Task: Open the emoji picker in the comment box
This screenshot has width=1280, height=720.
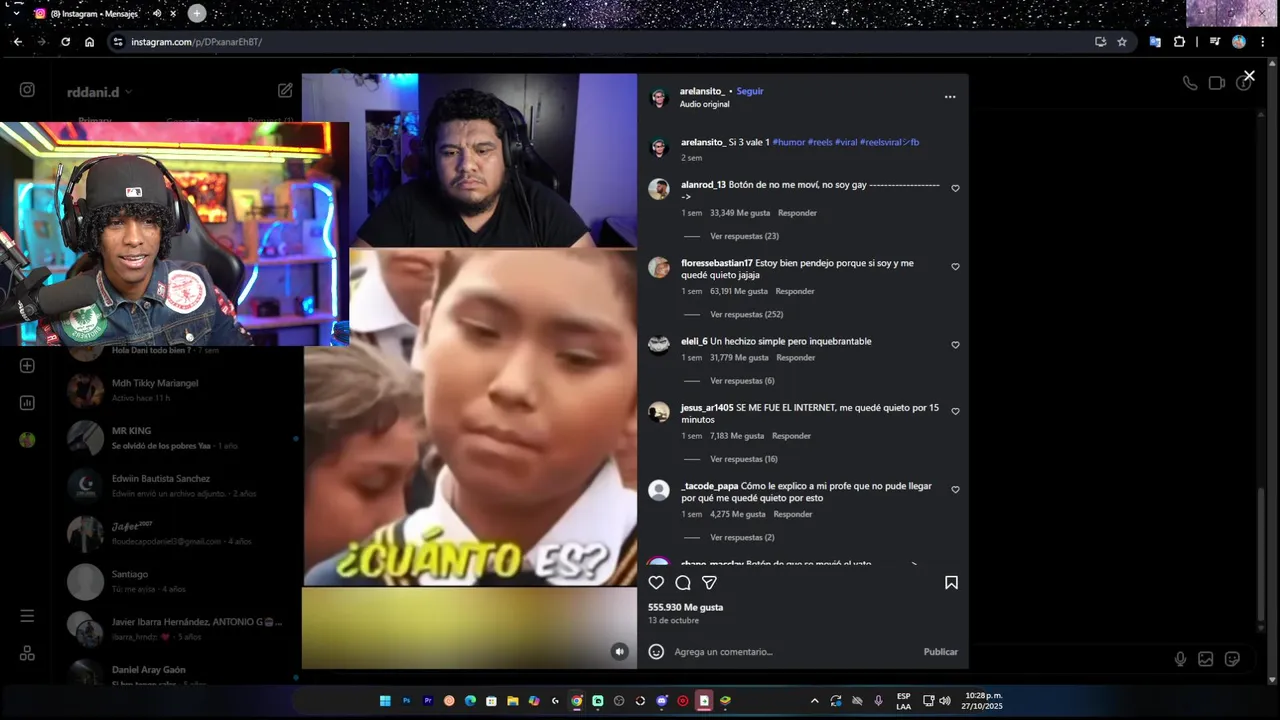Action: [x=656, y=652]
